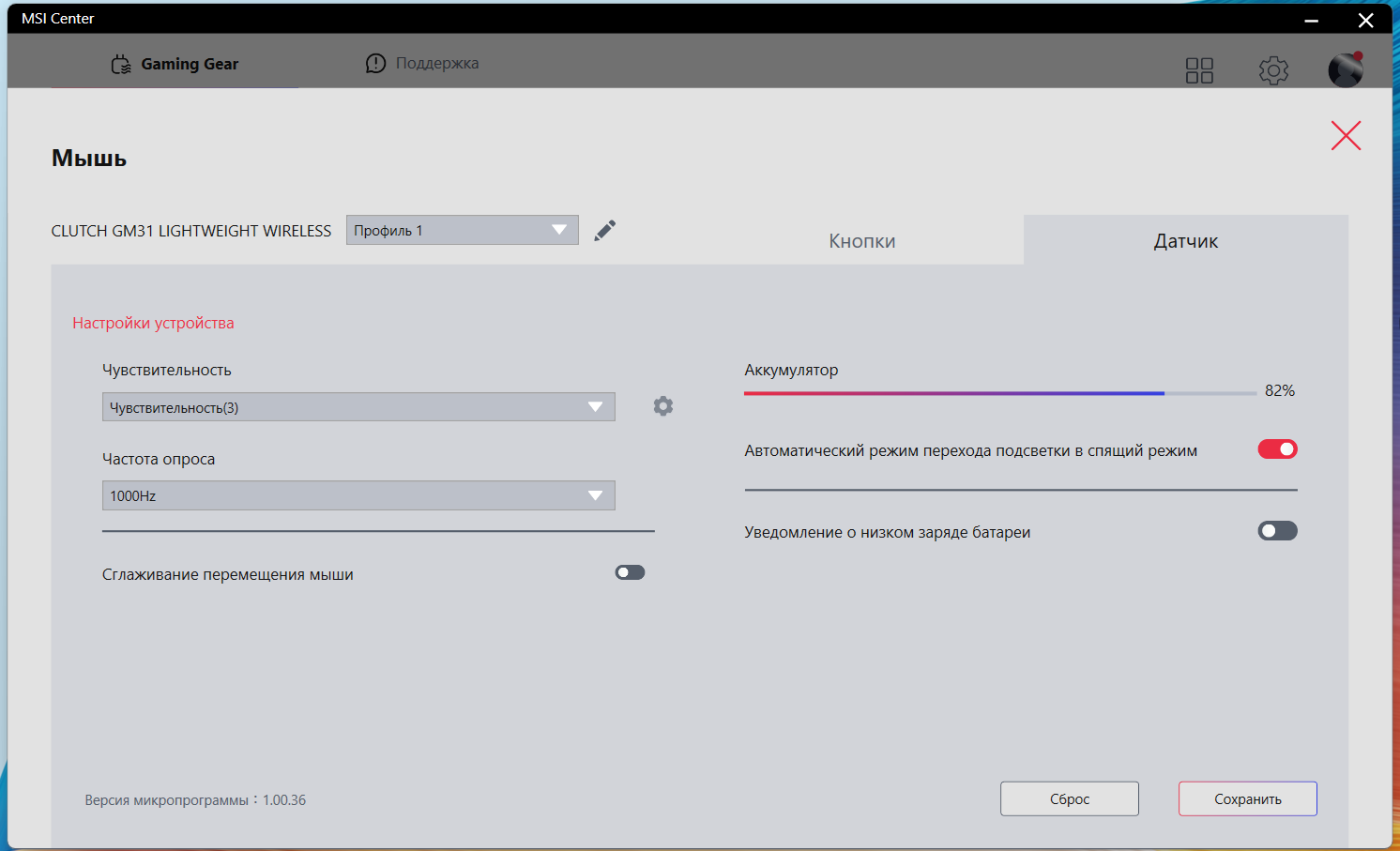
Task: Enable low battery notification toggle
Action: (x=1277, y=531)
